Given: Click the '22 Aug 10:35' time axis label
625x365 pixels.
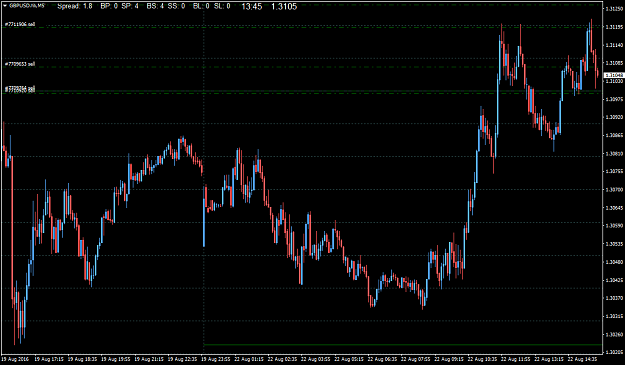Looking at the screenshot, I should point(482,359).
